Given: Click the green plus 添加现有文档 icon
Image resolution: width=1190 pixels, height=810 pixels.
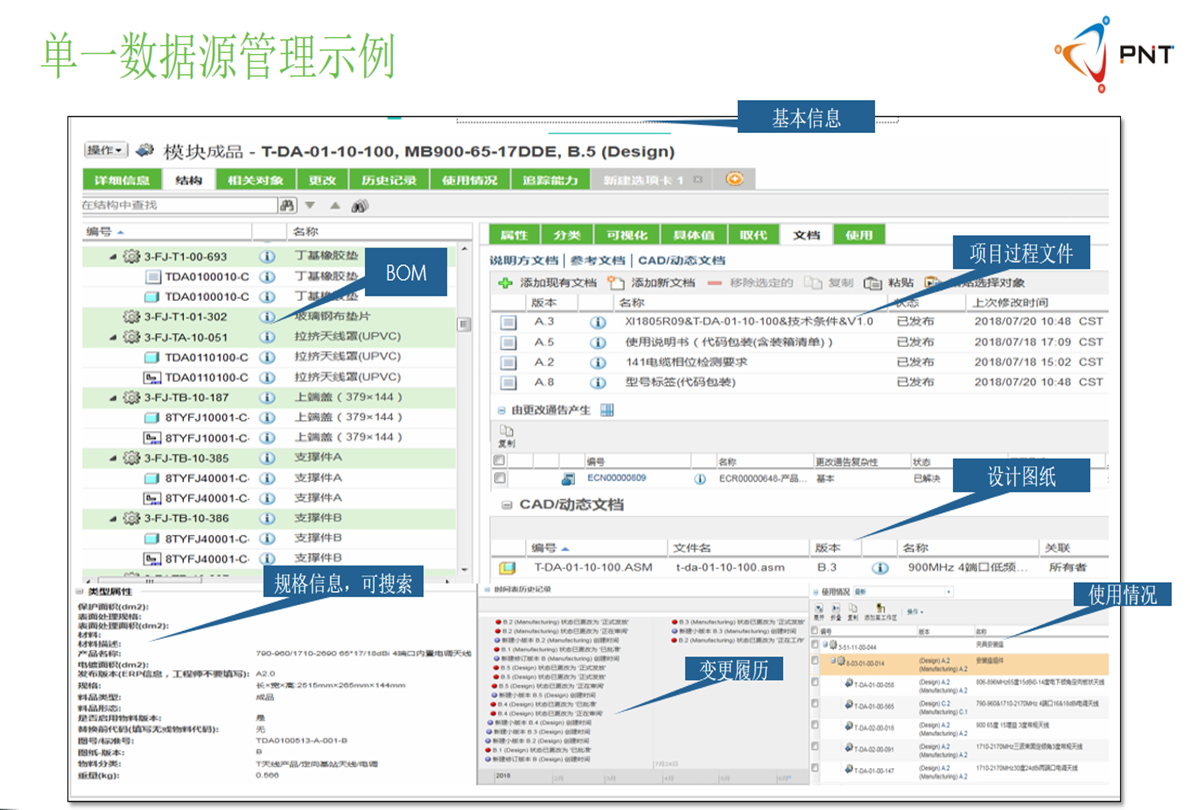Looking at the screenshot, I should point(505,283).
